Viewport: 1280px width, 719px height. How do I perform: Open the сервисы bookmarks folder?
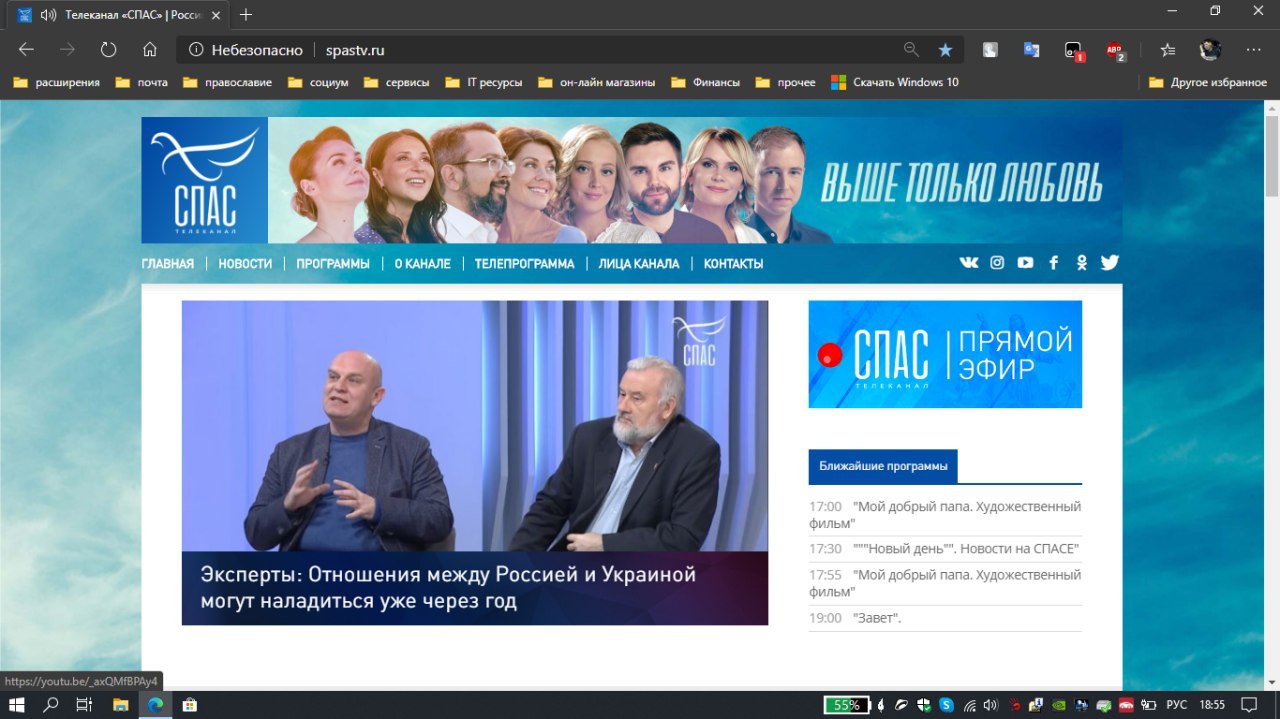[397, 82]
